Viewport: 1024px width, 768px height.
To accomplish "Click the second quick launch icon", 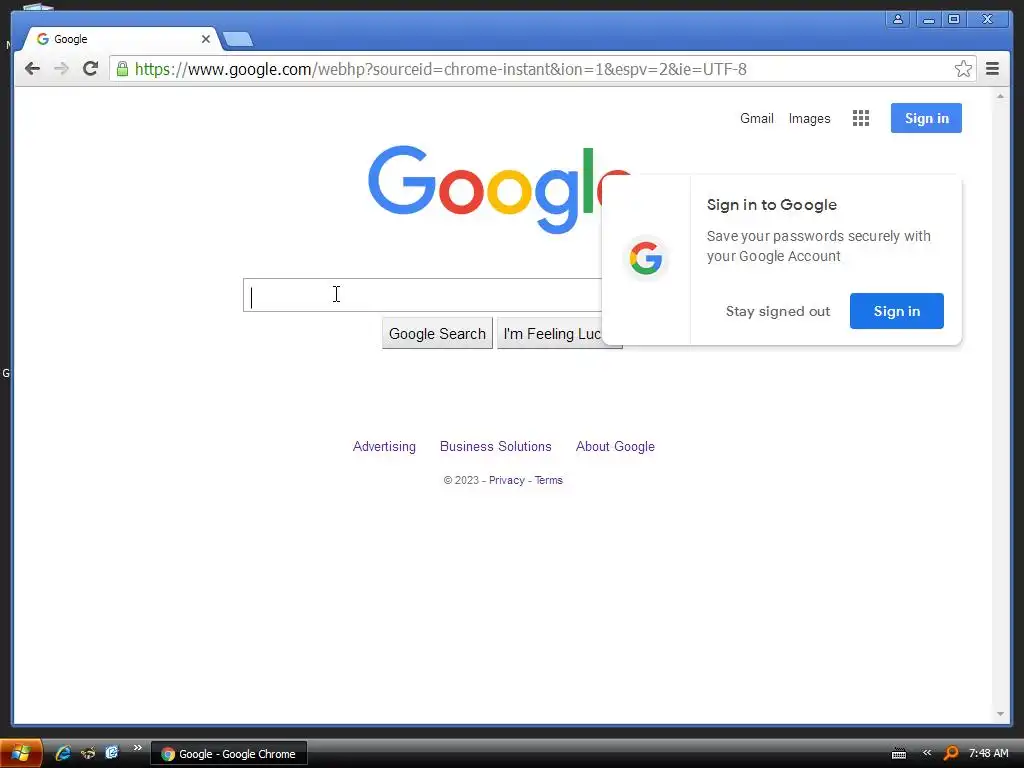I will pyautogui.click(x=88, y=754).
